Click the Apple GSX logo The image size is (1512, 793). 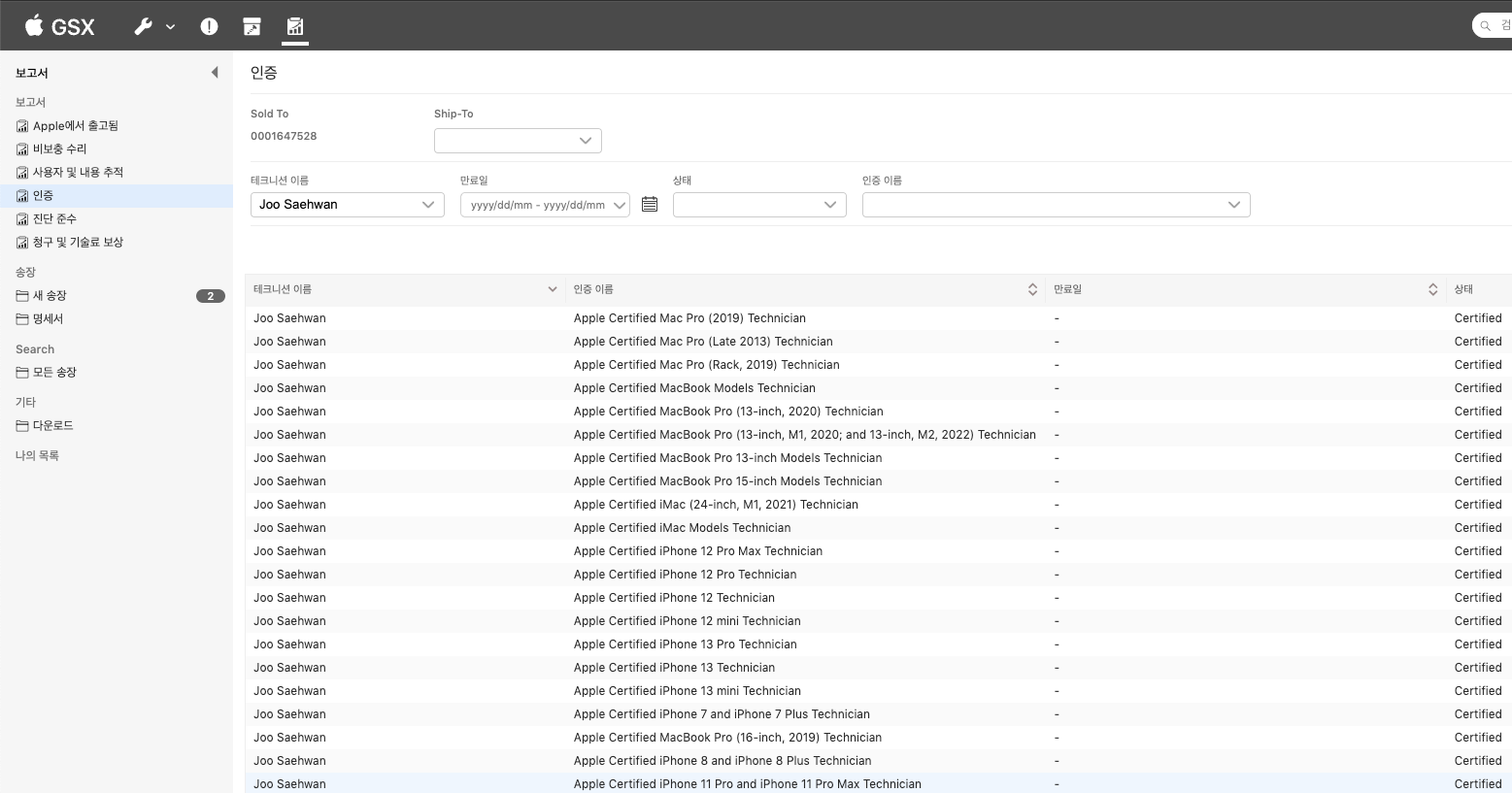(59, 26)
